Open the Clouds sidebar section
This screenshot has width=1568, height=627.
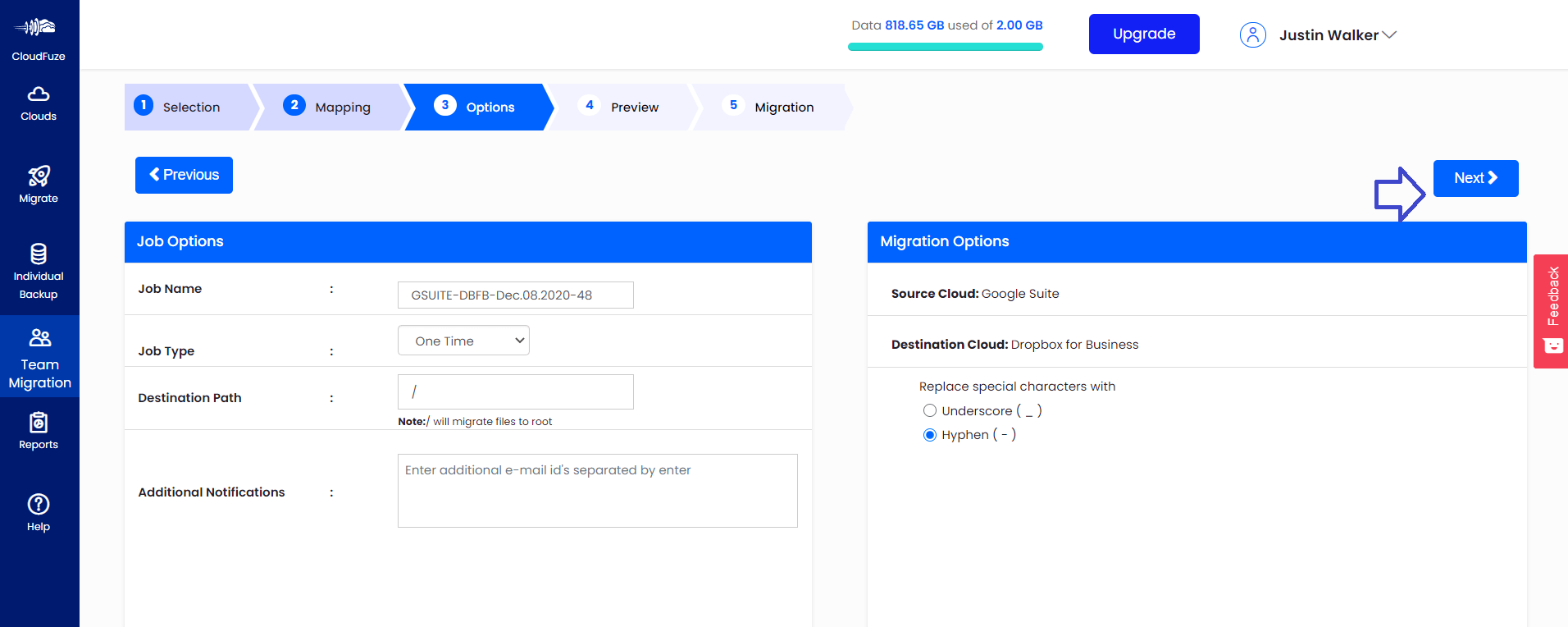[x=39, y=104]
